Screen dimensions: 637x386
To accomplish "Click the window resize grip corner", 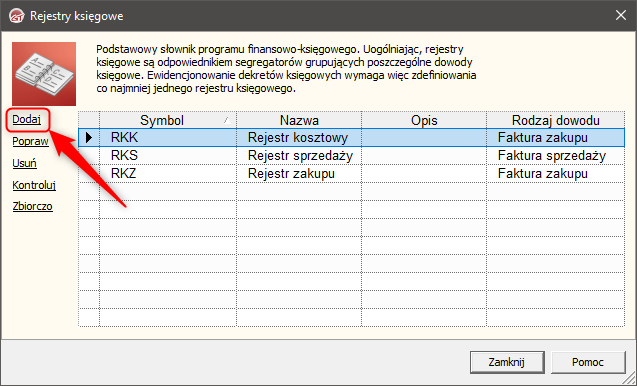I will tap(630, 379).
